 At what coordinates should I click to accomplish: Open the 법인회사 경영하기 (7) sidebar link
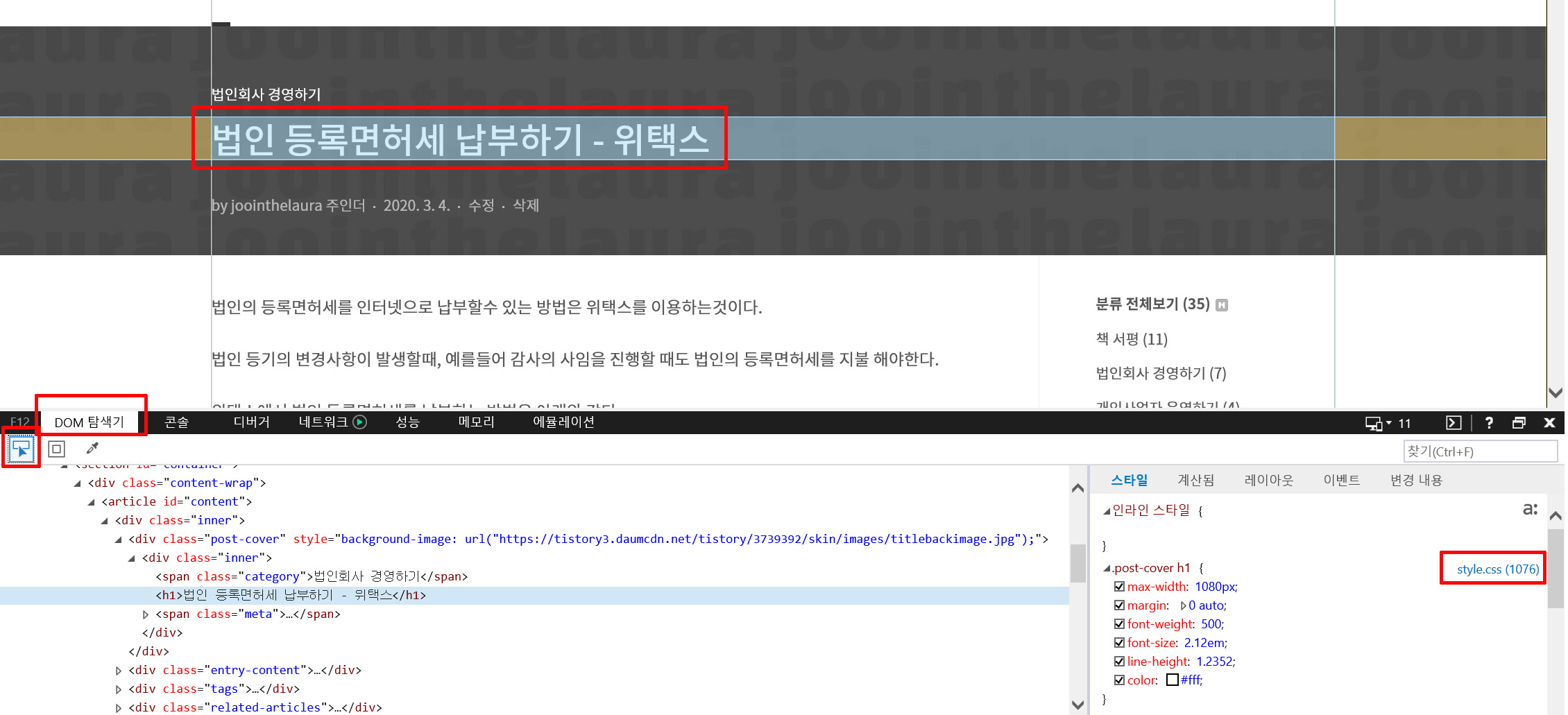click(x=1161, y=373)
